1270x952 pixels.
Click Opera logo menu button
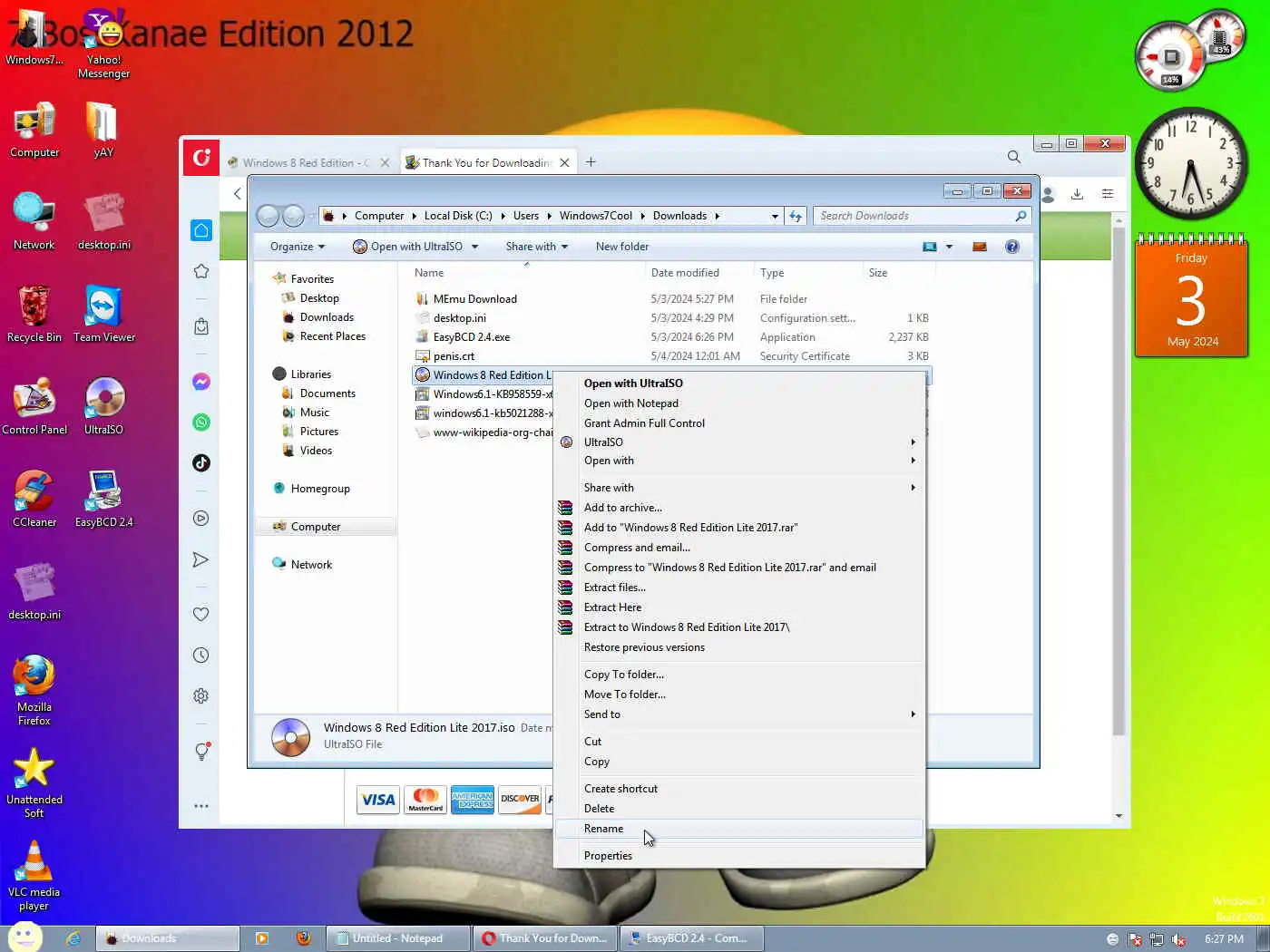(x=200, y=158)
